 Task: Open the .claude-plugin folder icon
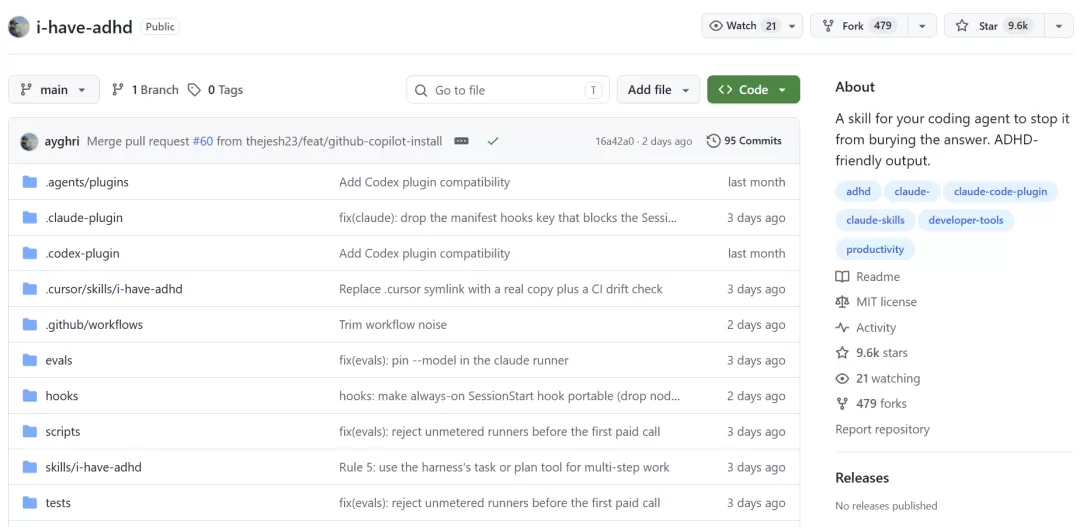(30, 218)
